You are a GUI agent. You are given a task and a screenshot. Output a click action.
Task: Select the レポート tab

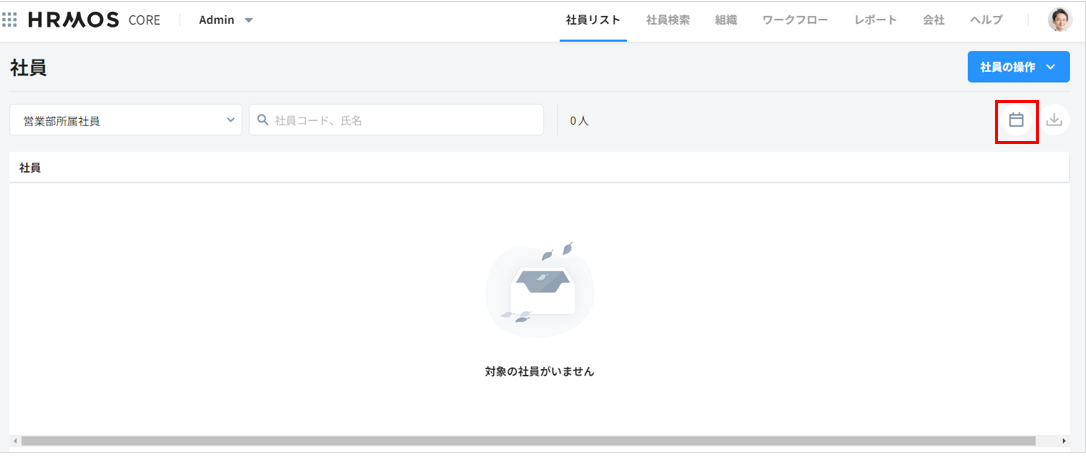875,20
